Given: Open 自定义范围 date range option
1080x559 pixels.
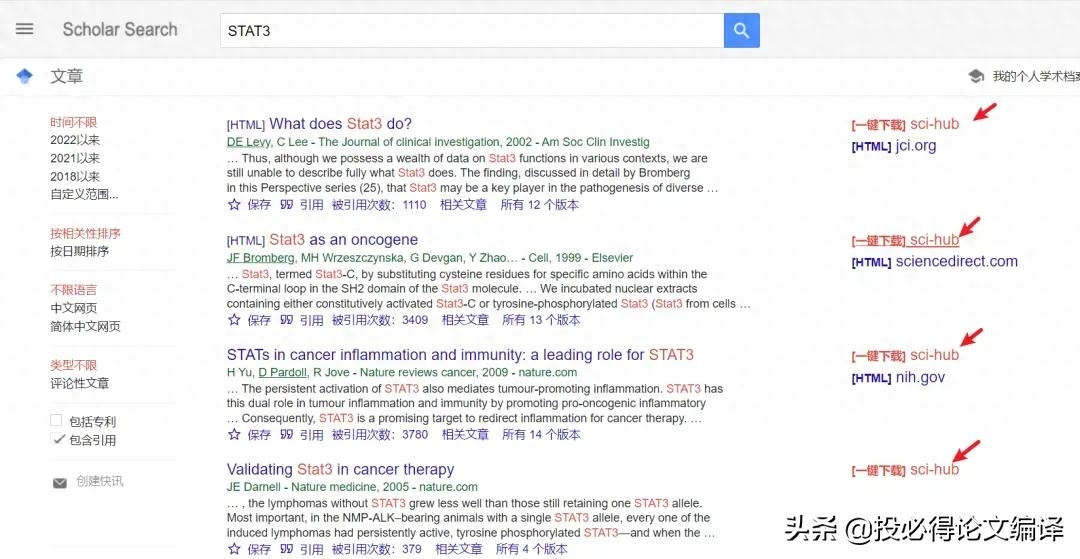Looking at the screenshot, I should pos(84,195).
